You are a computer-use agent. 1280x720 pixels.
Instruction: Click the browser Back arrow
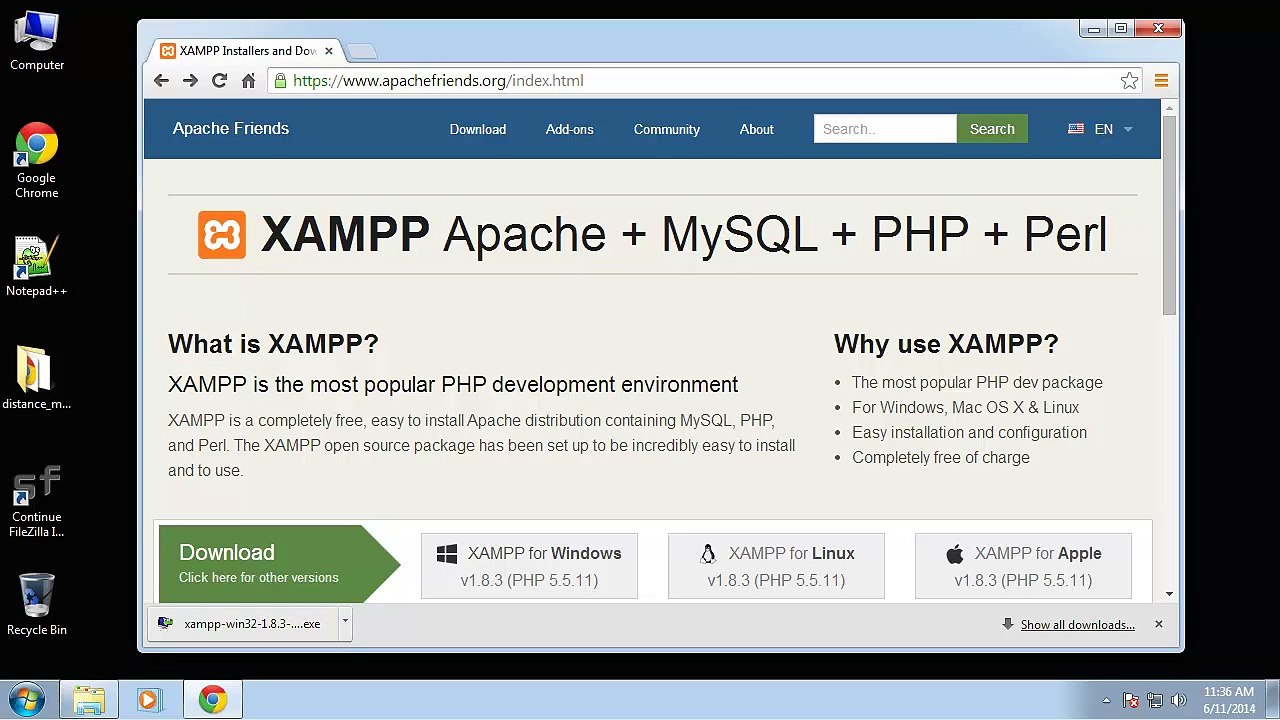(x=161, y=81)
